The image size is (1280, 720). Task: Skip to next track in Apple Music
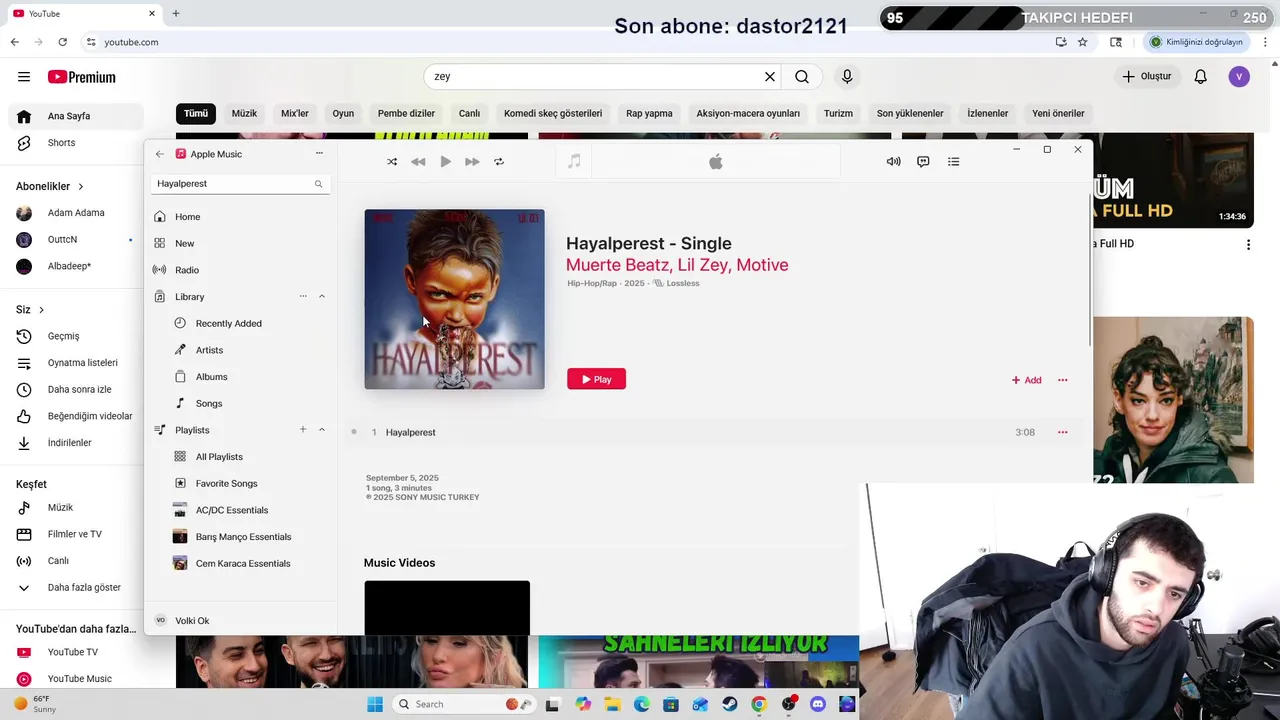[x=472, y=162]
